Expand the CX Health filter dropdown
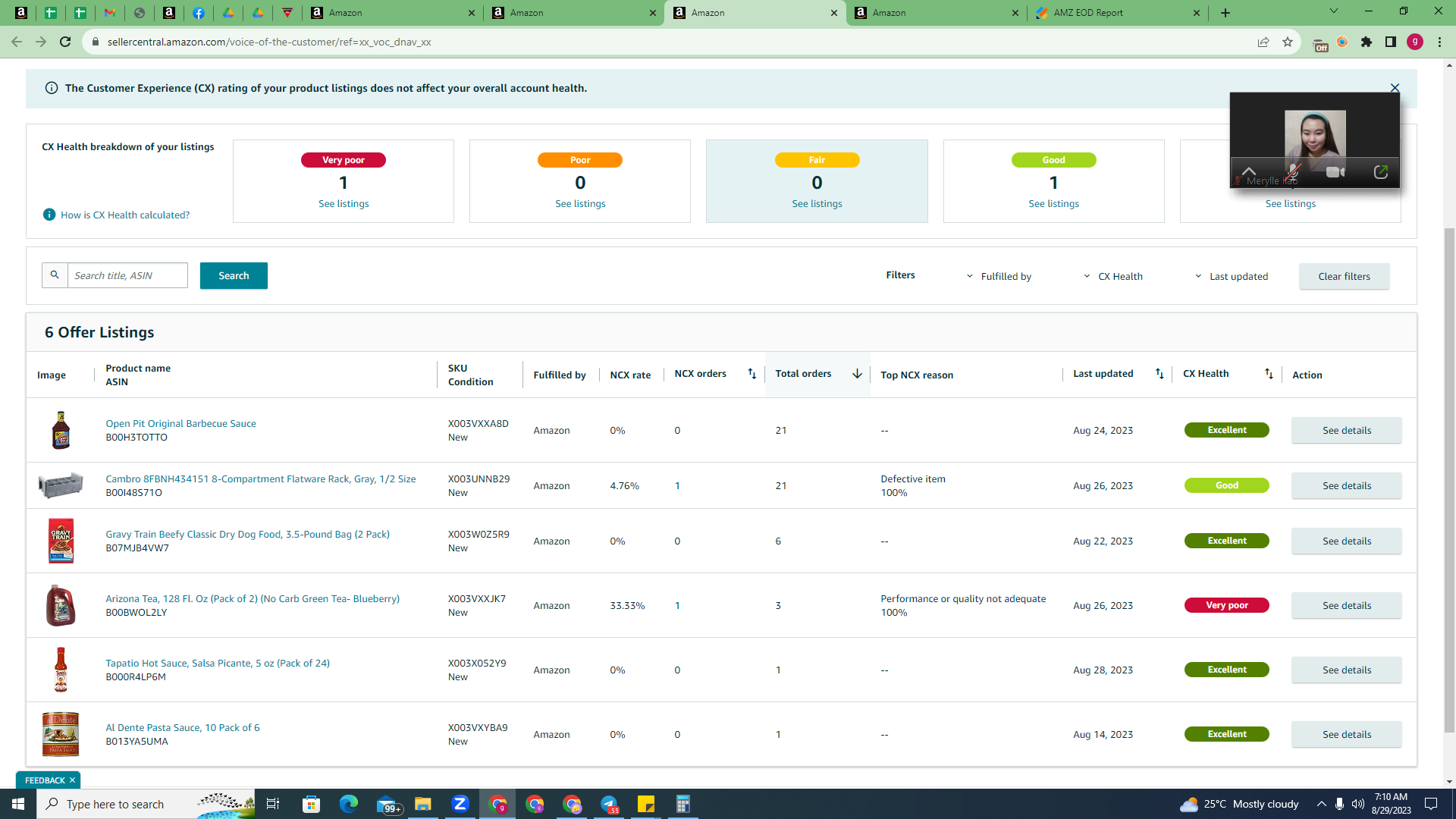The image size is (1456, 819). (x=1113, y=276)
